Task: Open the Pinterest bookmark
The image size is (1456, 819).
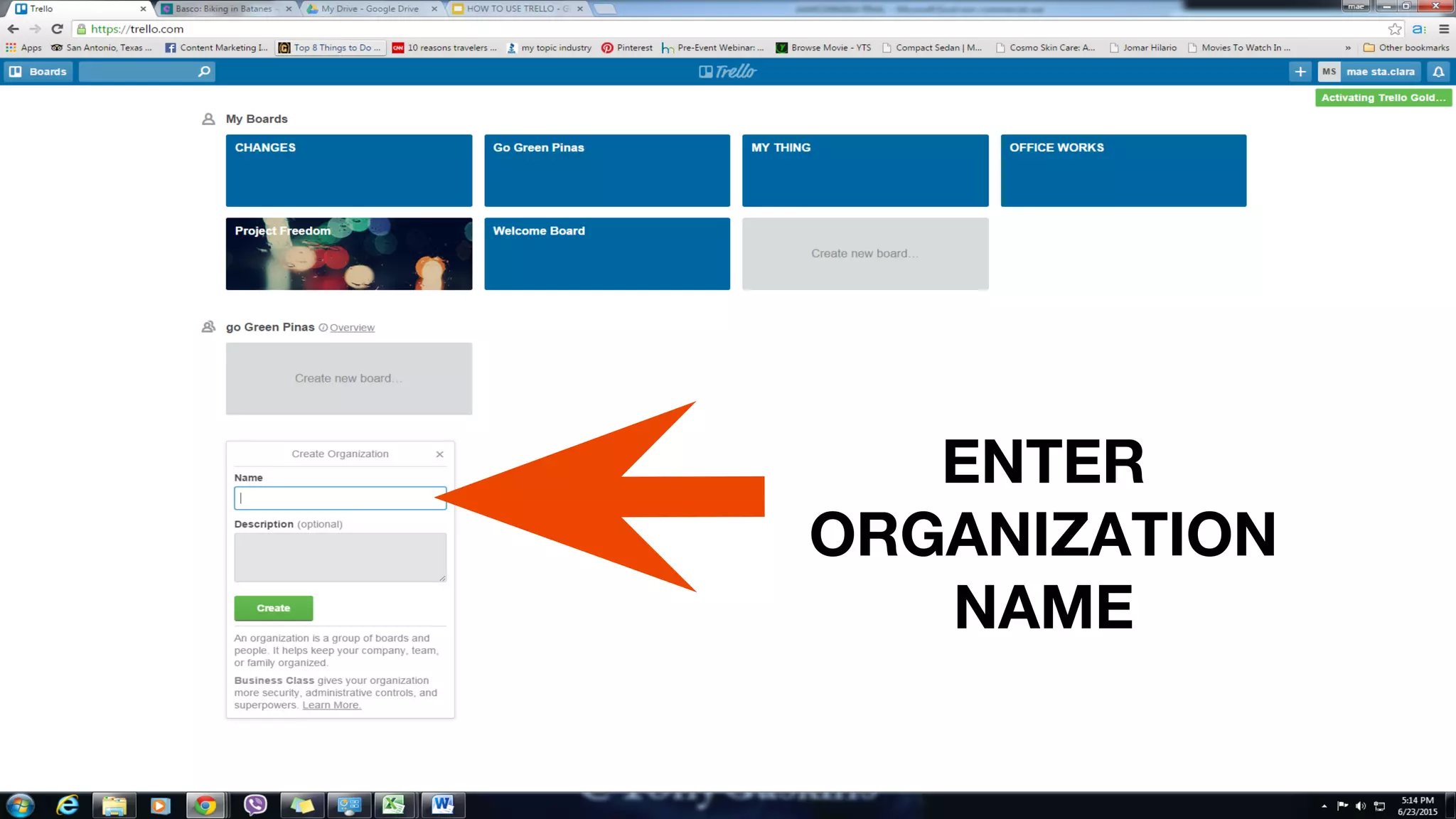Action: [x=627, y=48]
